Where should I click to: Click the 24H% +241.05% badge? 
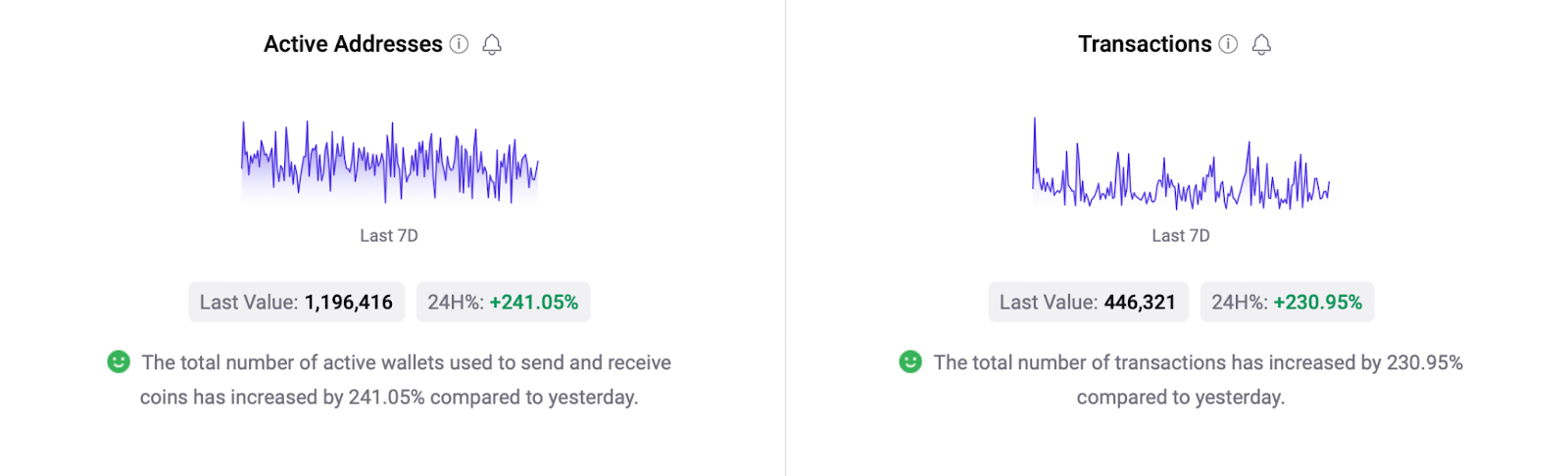(x=503, y=302)
